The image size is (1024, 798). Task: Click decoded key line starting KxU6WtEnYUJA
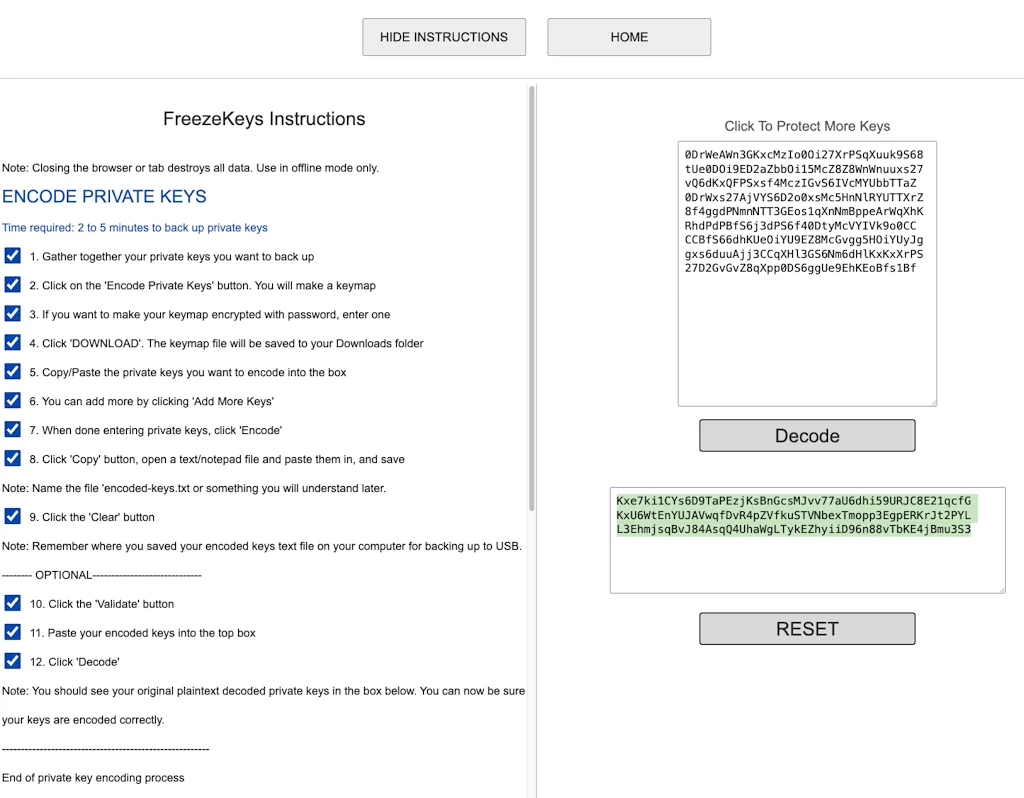tap(793, 515)
